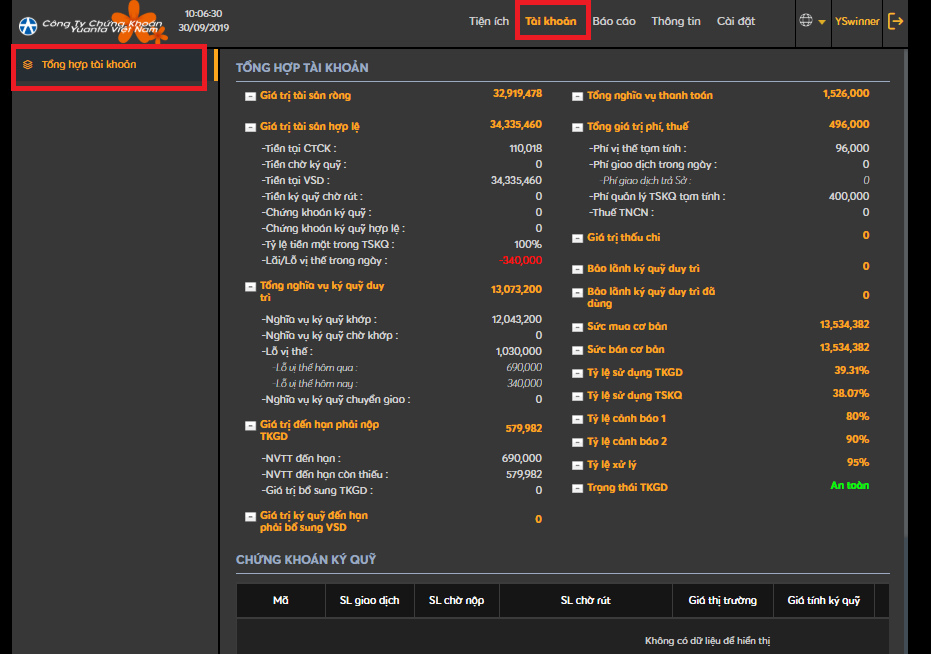This screenshot has width=931, height=654.
Task: Click the globe language icon
Action: 806,21
